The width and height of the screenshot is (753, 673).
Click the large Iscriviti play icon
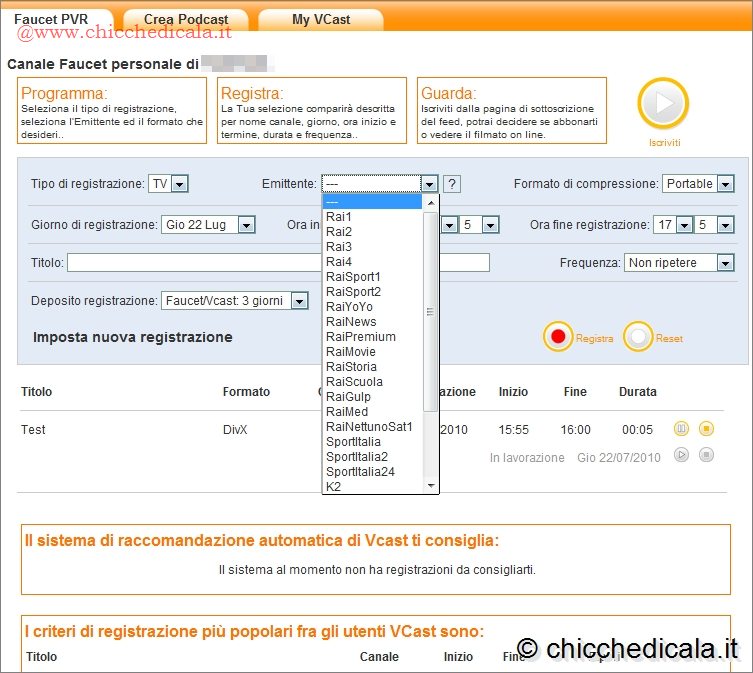pos(663,103)
